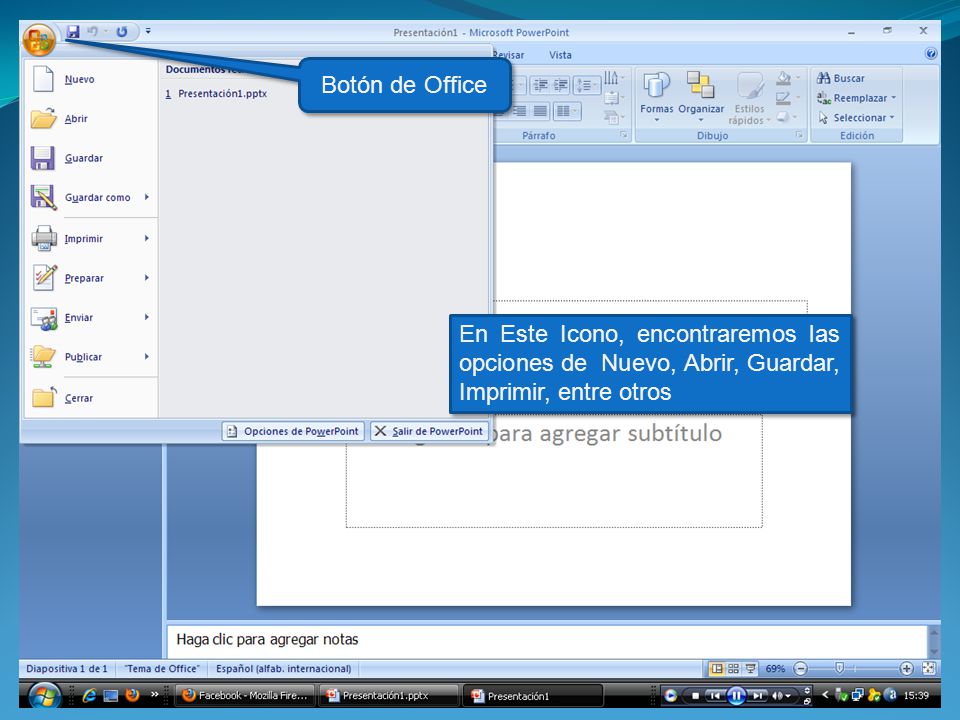The height and width of the screenshot is (720, 960).
Task: Click the zoom in plus button
Action: pyautogui.click(x=907, y=669)
